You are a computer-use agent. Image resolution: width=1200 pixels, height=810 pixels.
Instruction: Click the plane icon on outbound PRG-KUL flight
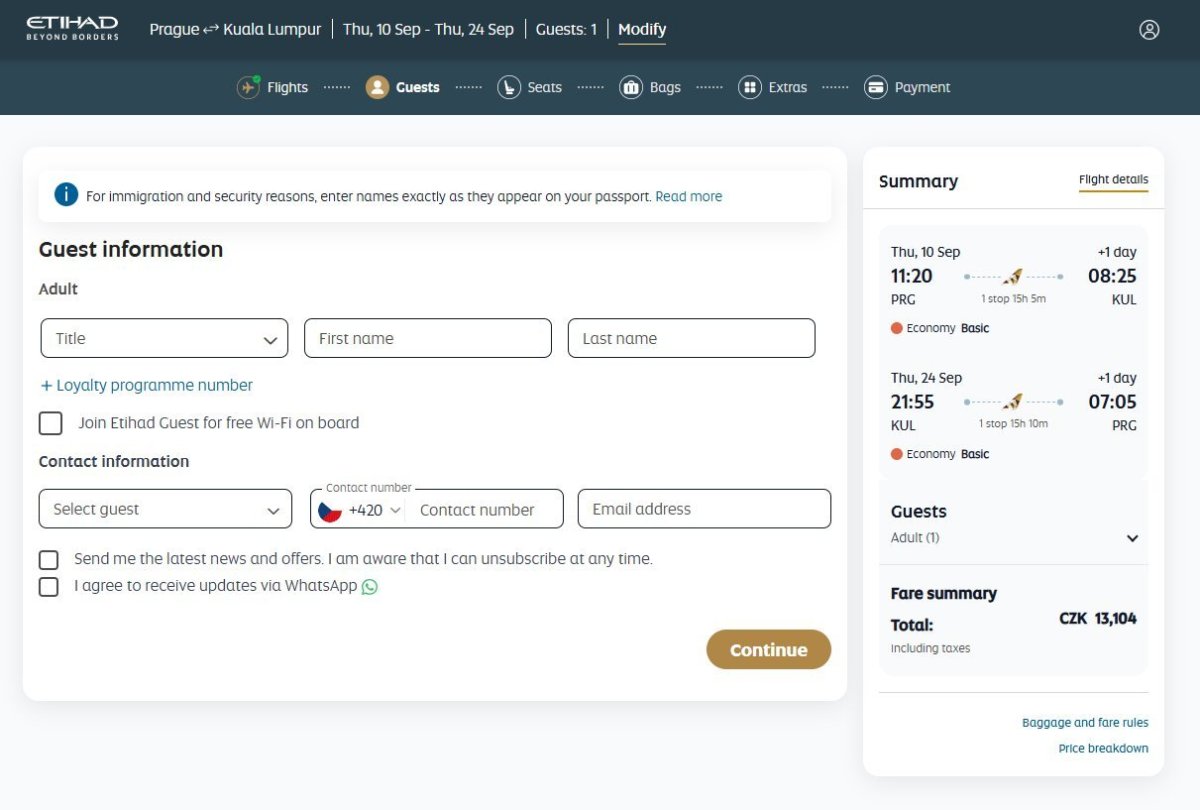coord(1013,276)
